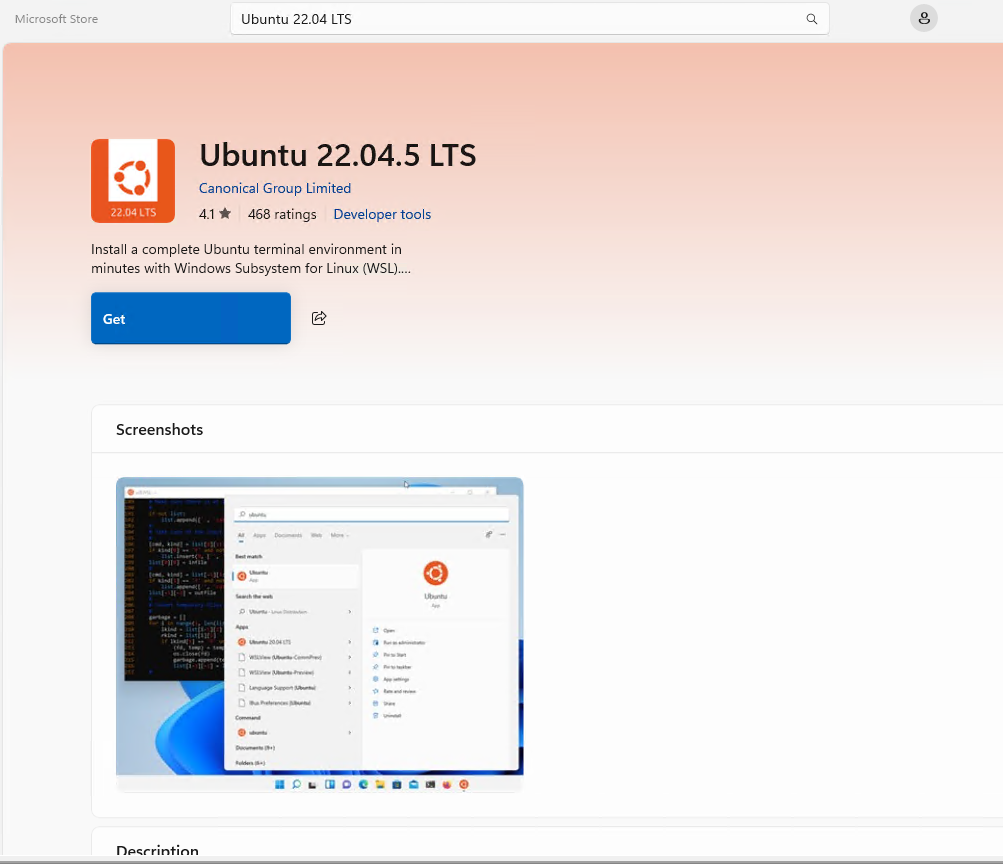Click the Ubuntu 22.04 LTS app logo
1003x864 pixels.
point(133,181)
